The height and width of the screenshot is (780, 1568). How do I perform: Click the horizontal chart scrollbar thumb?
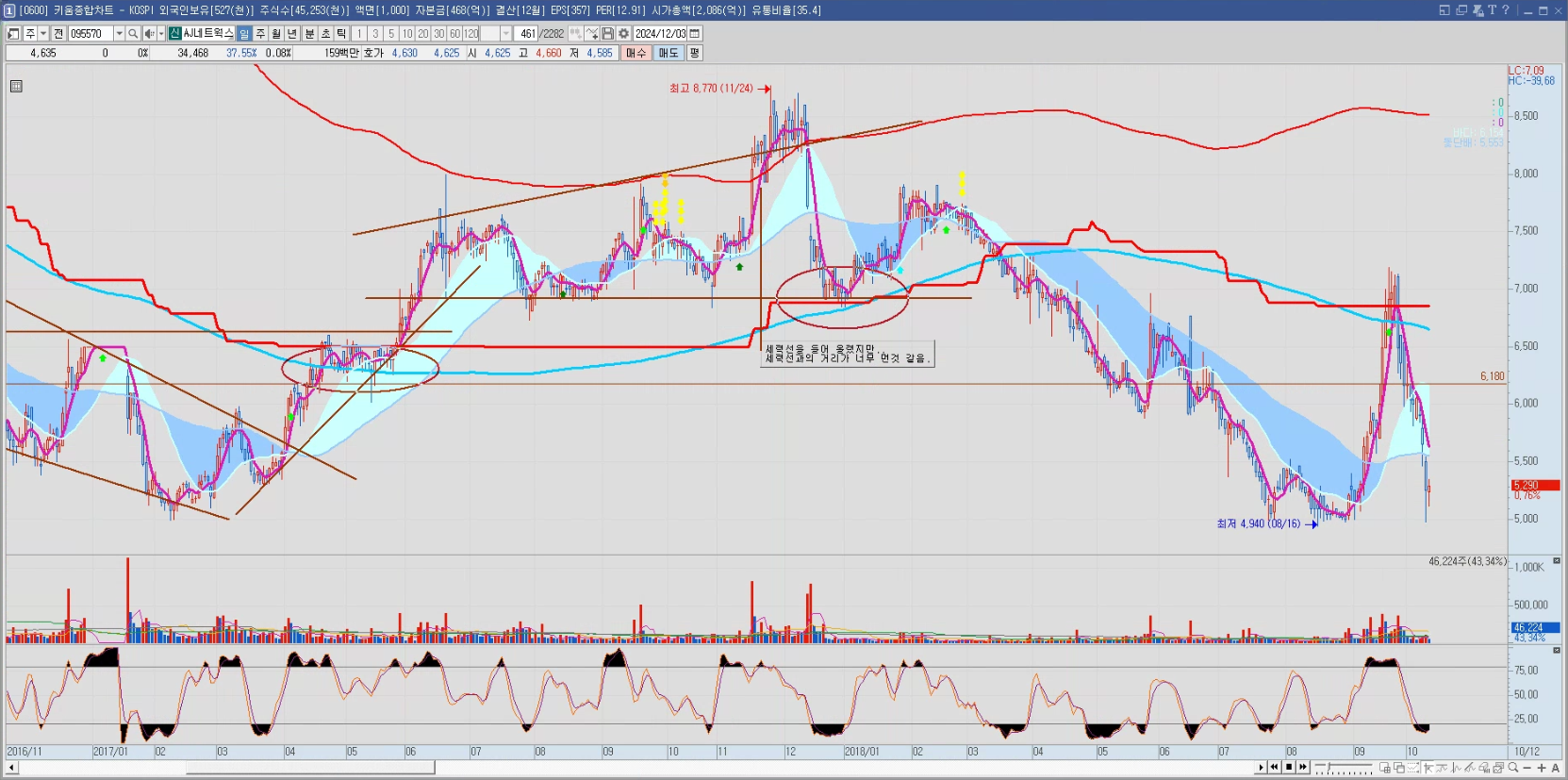click(x=310, y=768)
